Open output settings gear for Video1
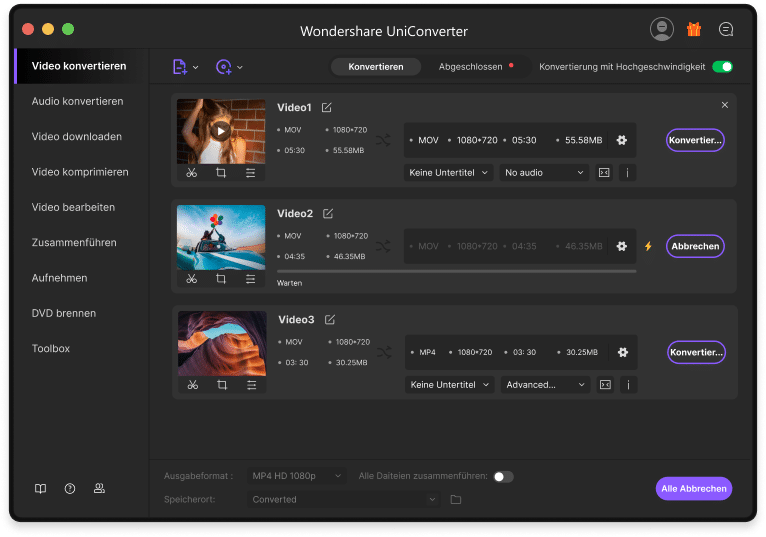The image size is (766, 537). coord(621,140)
